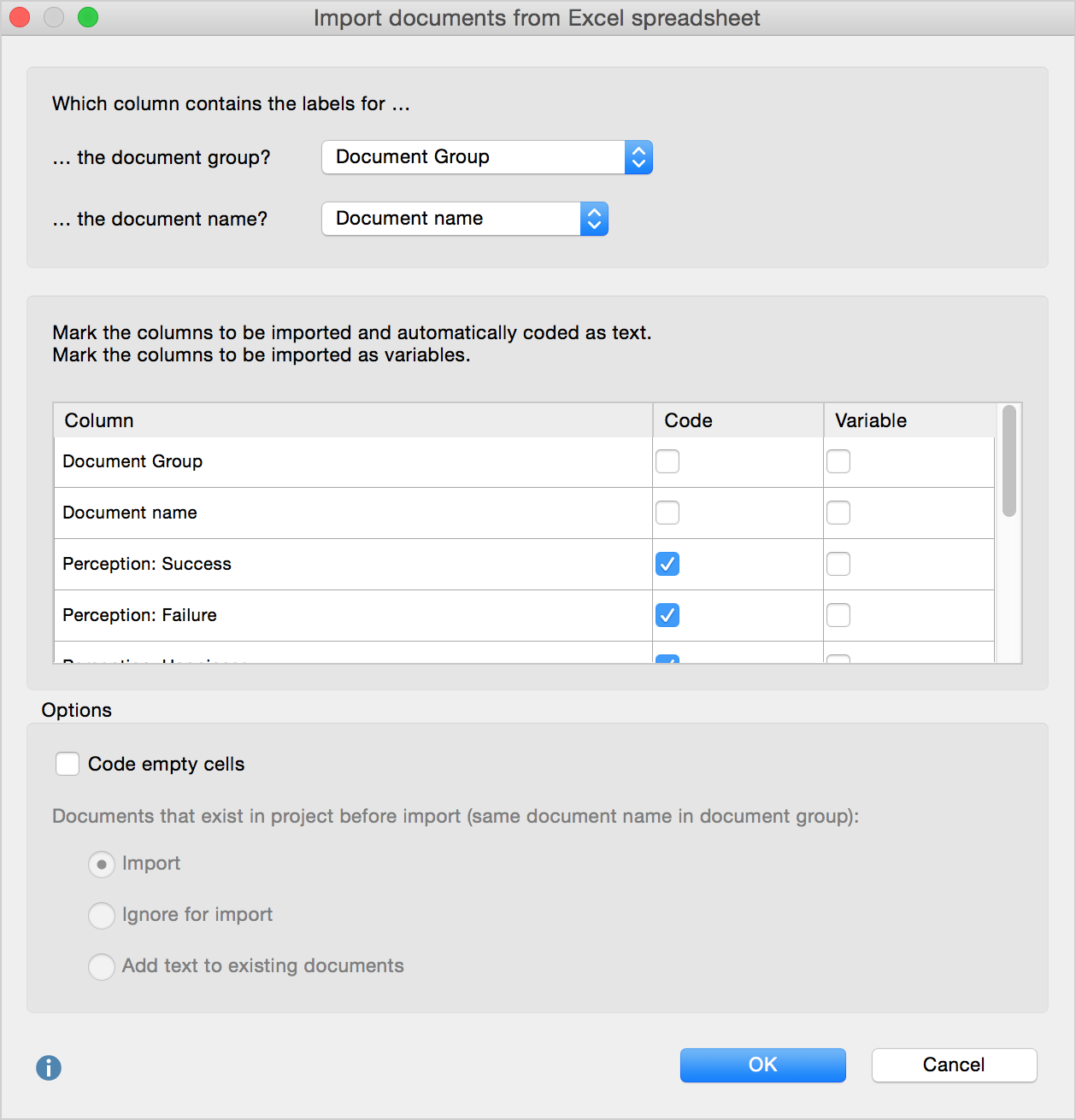1076x1120 pixels.
Task: Check Variable for Perception: Failure
Action: click(838, 615)
